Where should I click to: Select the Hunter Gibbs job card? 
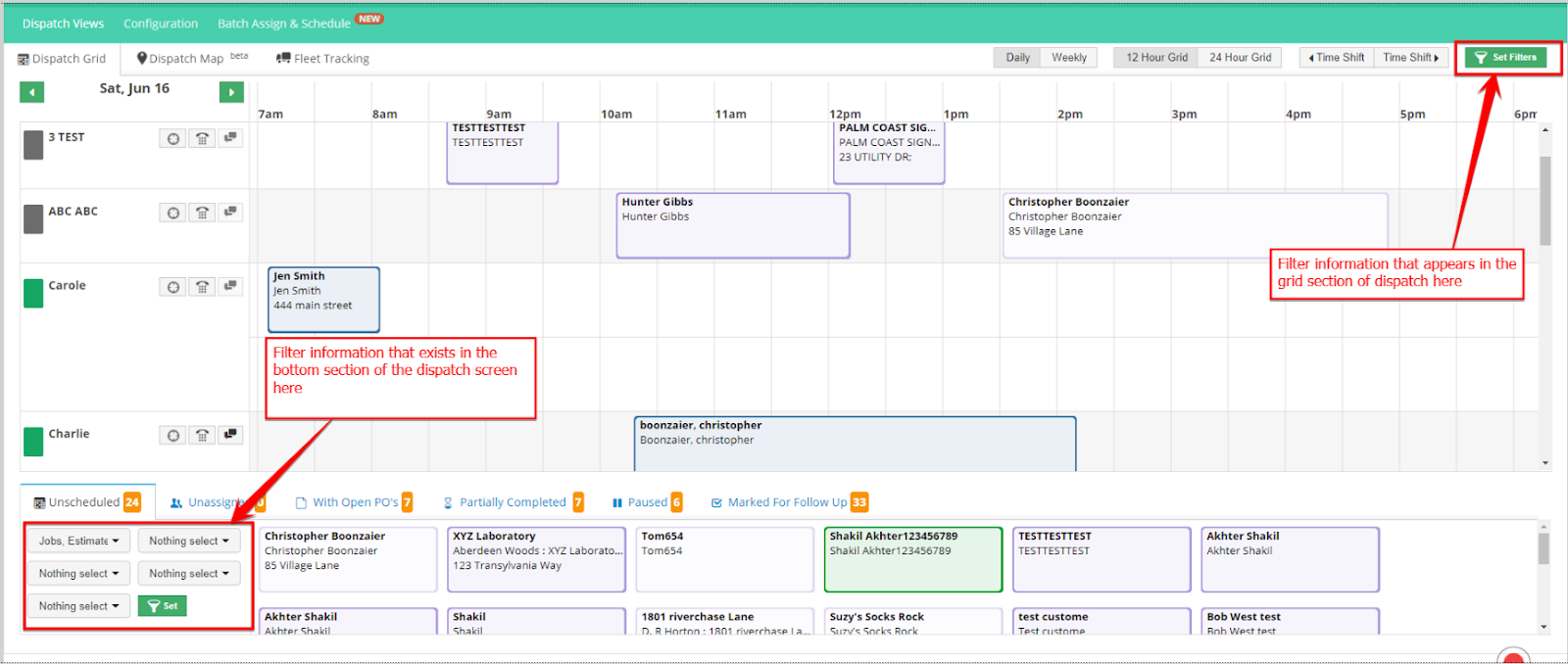tap(732, 225)
